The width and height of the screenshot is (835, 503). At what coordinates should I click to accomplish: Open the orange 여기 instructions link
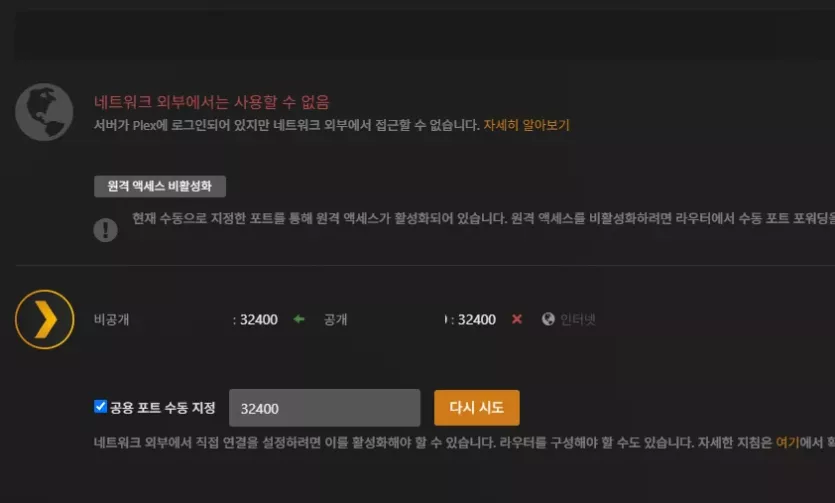(x=787, y=442)
